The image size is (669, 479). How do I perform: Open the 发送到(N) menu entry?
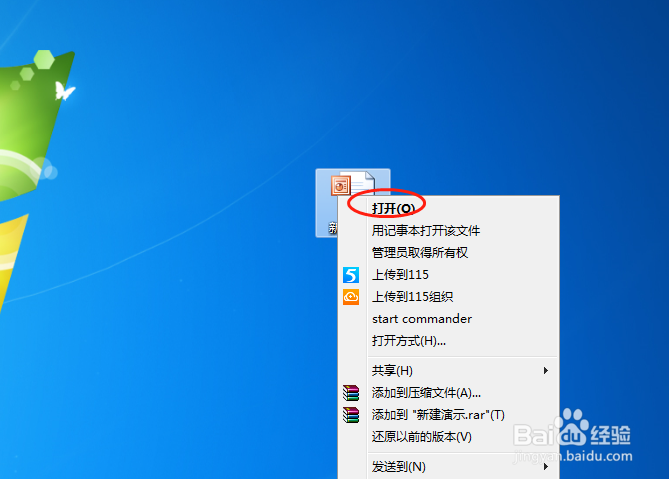(x=448, y=467)
